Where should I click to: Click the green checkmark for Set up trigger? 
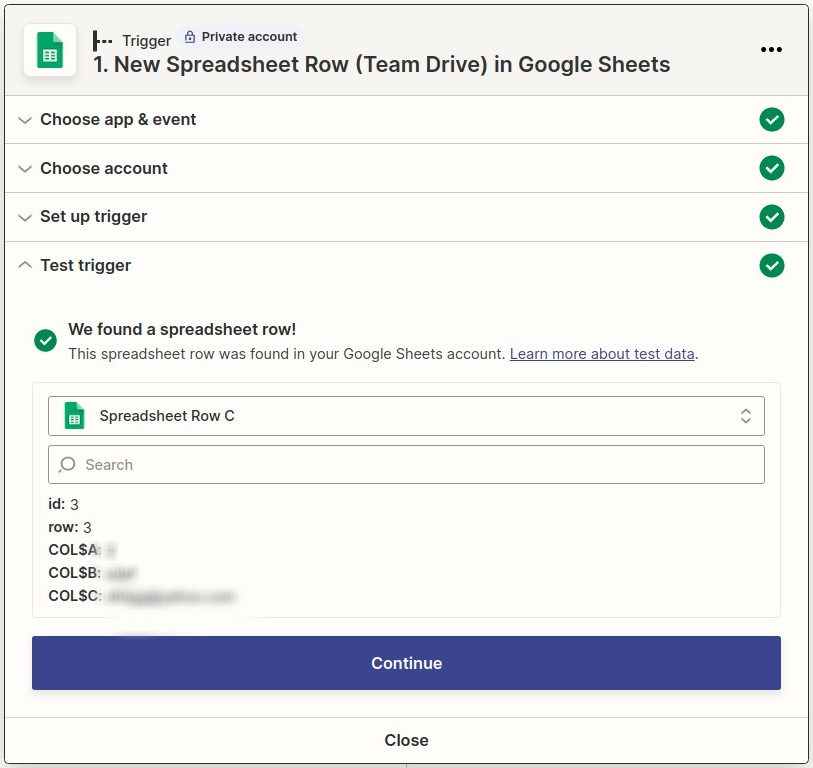tap(772, 217)
